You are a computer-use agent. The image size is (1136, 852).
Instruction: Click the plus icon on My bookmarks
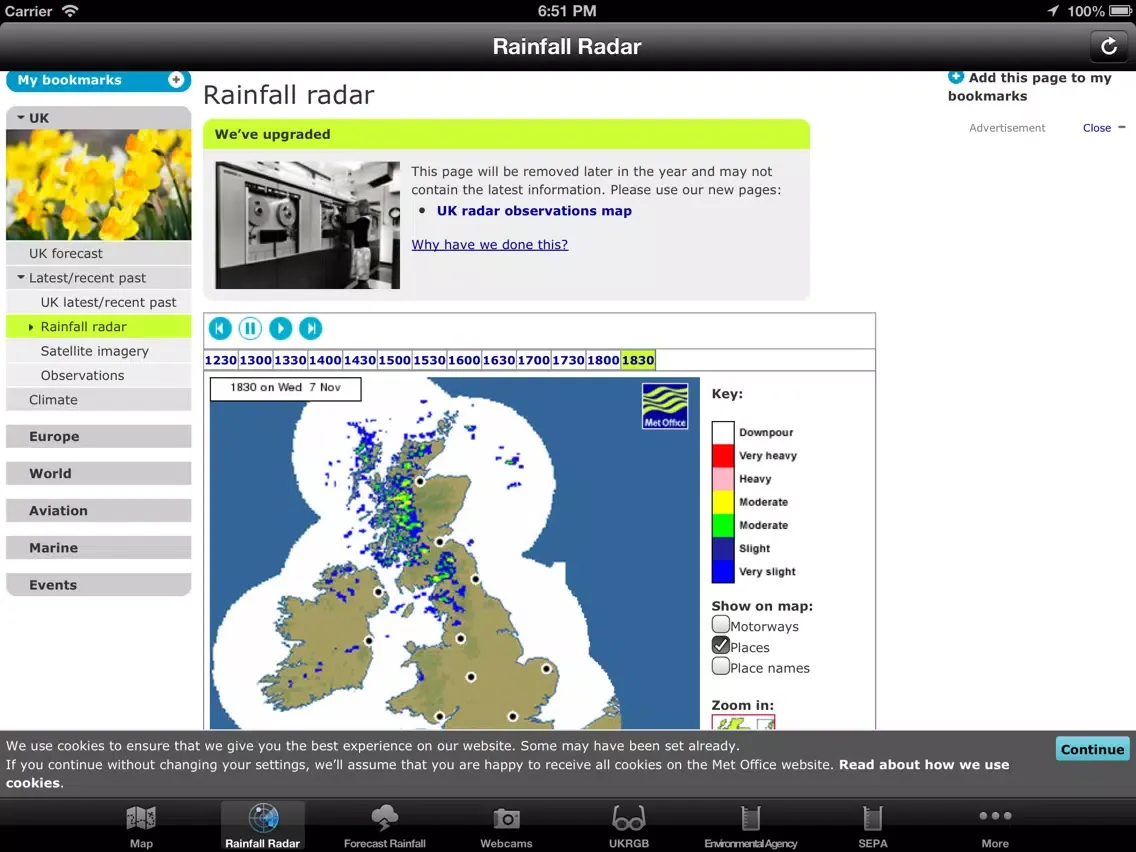pos(175,80)
